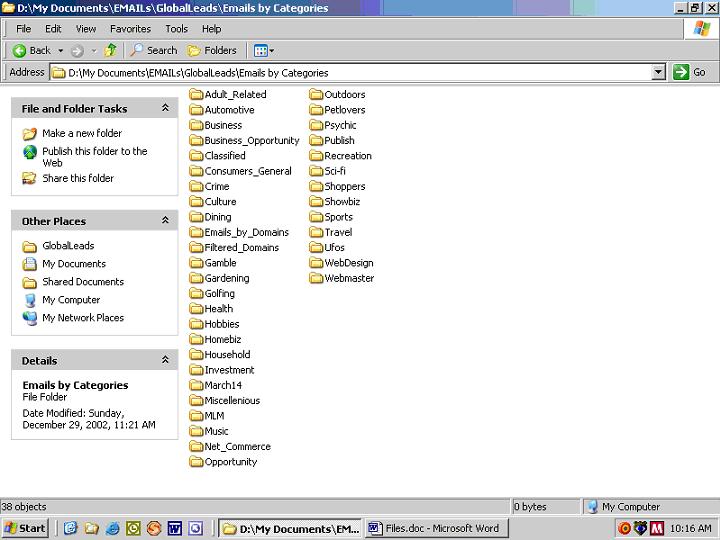This screenshot has height=540, width=720.
Task: Select the Adult_Related folder icon
Action: point(197,95)
